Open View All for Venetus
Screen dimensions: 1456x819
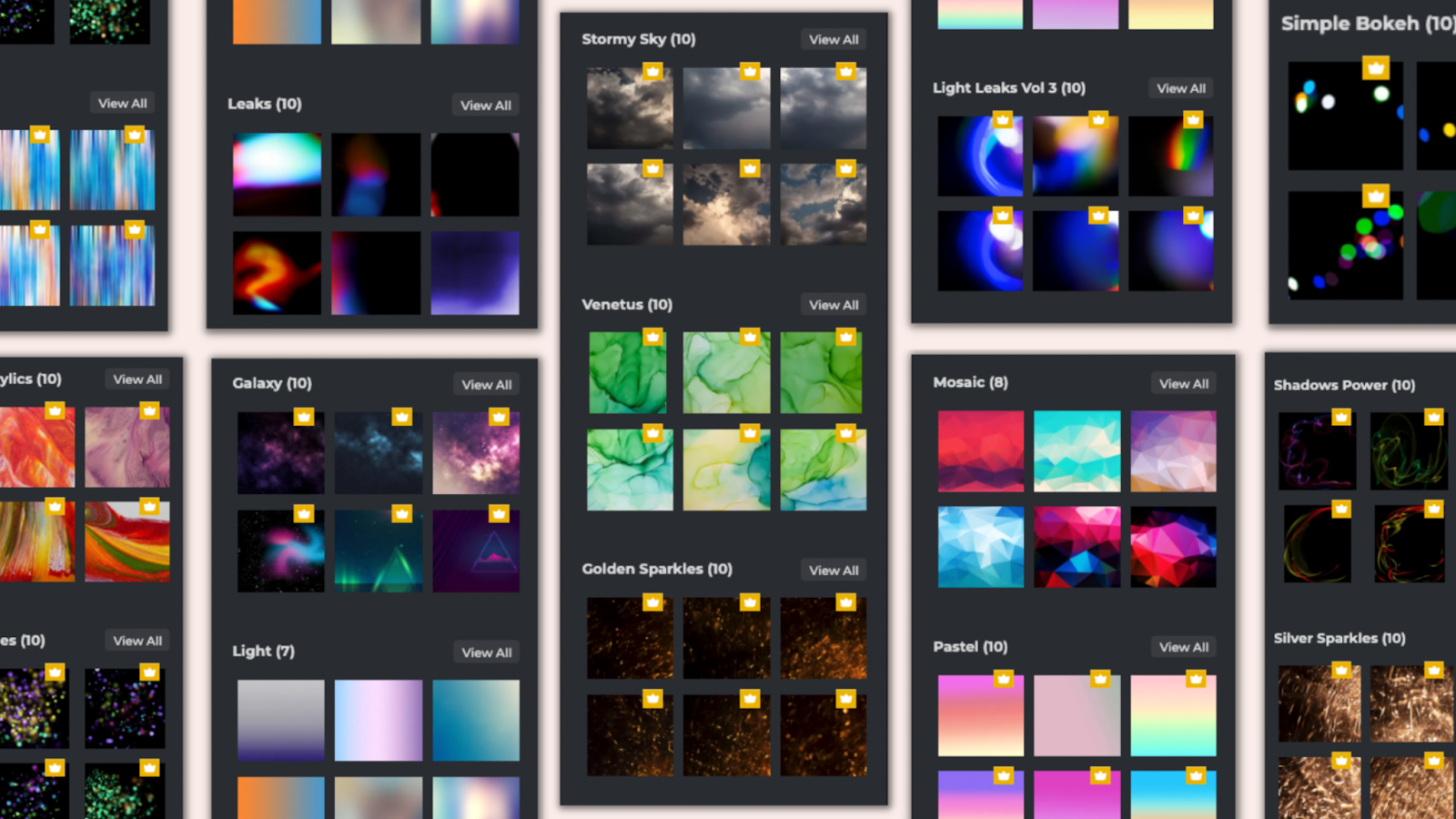click(x=834, y=305)
